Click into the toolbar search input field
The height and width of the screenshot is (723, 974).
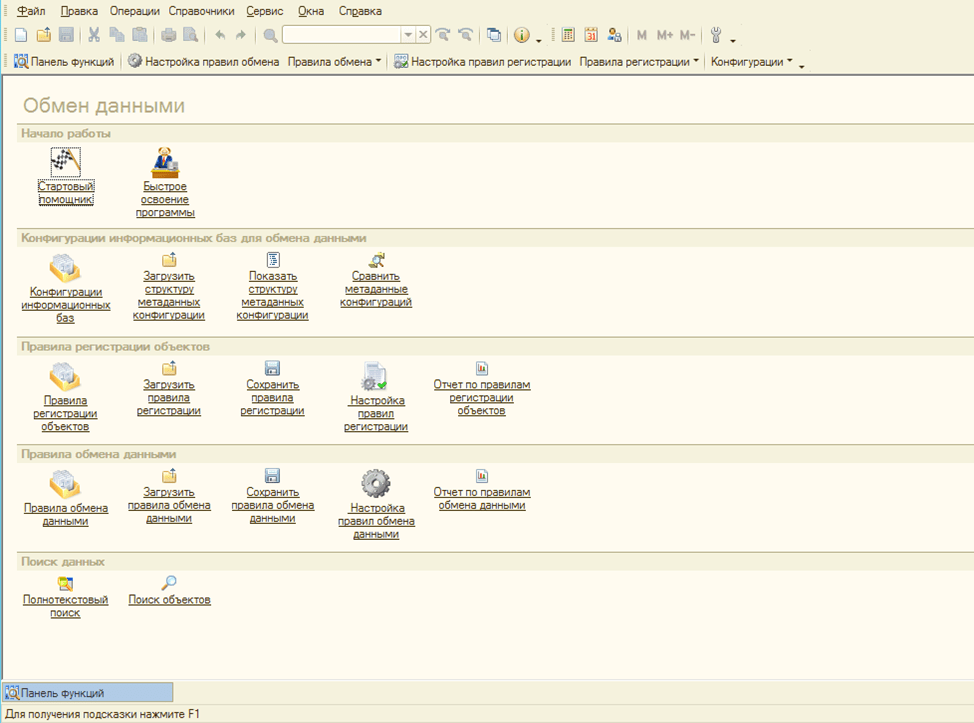341,35
